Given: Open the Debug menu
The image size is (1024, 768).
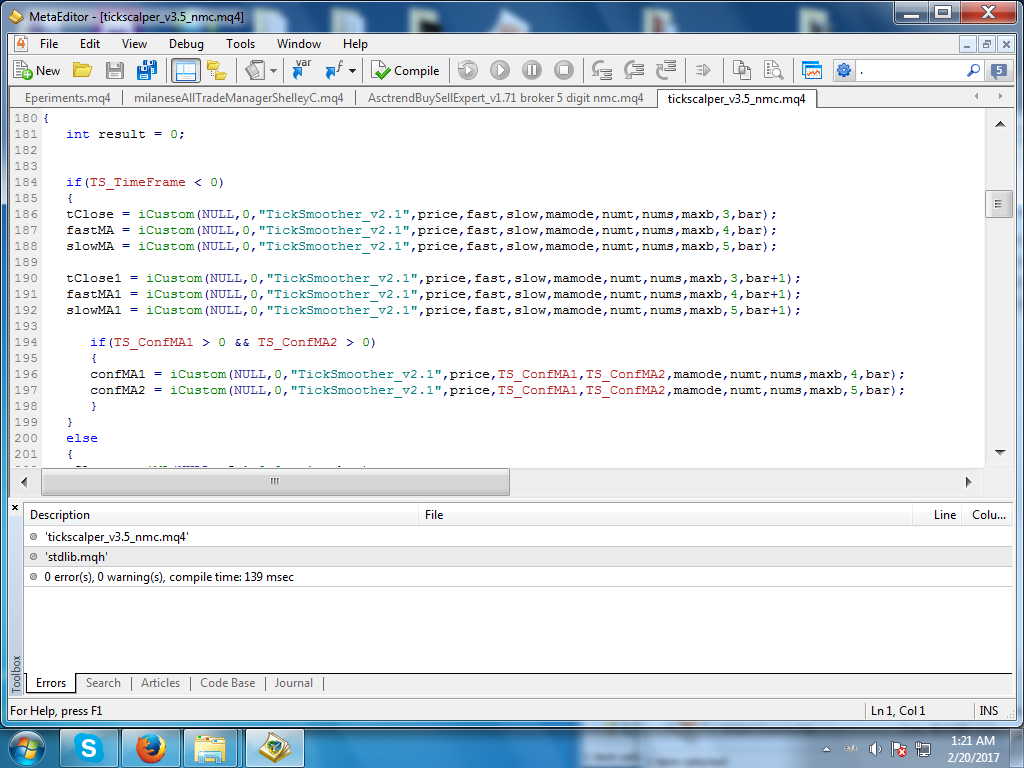Looking at the screenshot, I should click(186, 44).
